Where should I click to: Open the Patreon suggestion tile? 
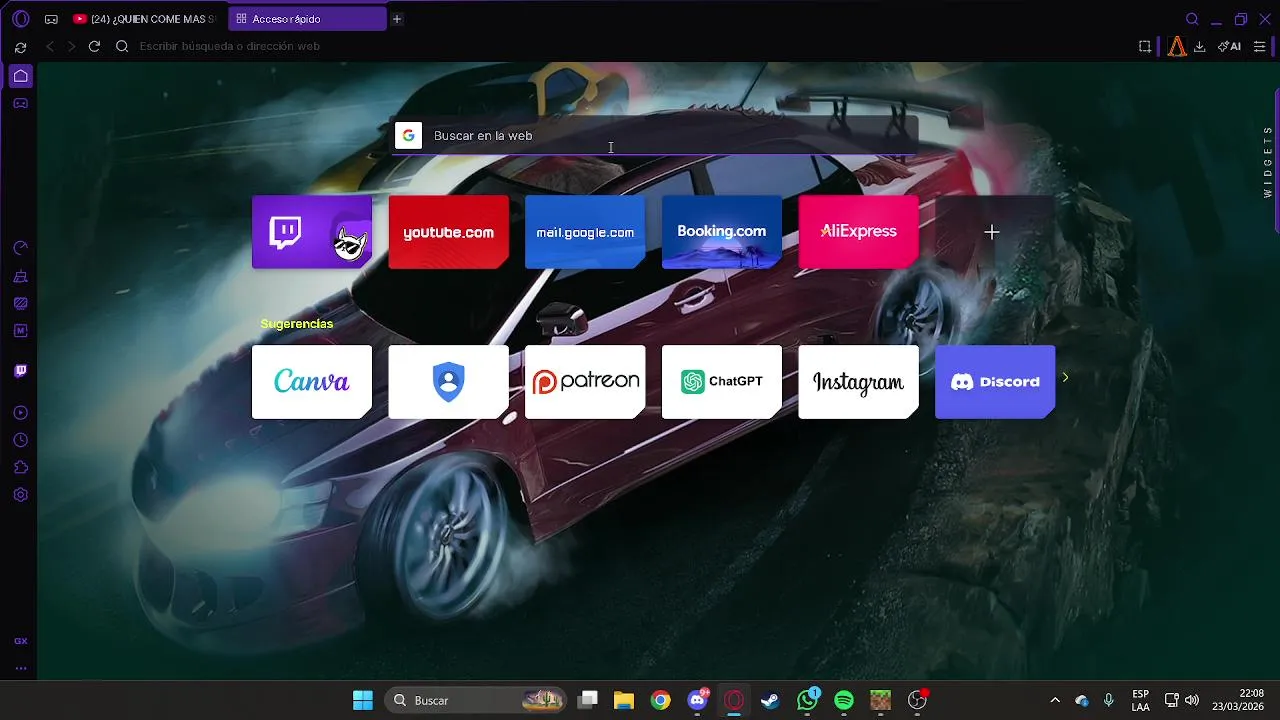point(585,382)
